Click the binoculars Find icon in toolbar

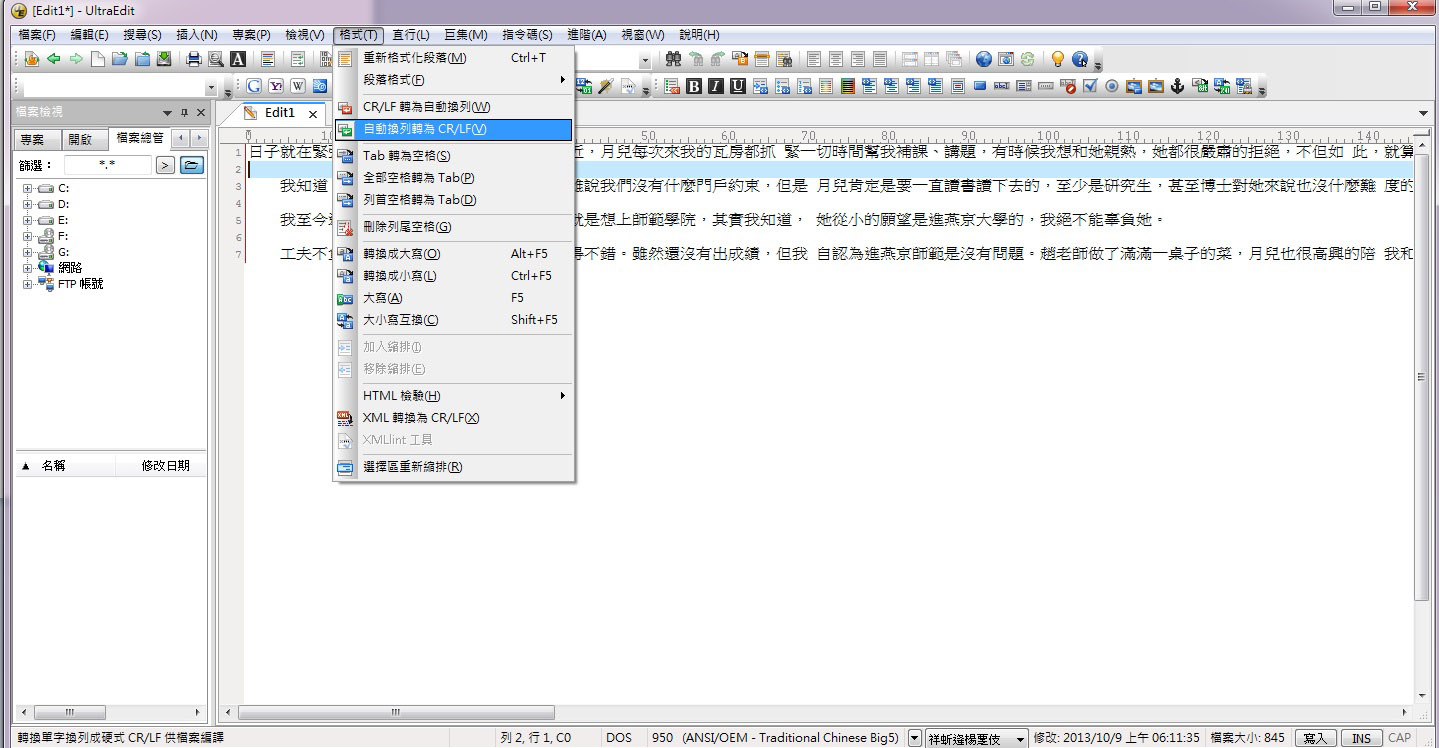673,59
